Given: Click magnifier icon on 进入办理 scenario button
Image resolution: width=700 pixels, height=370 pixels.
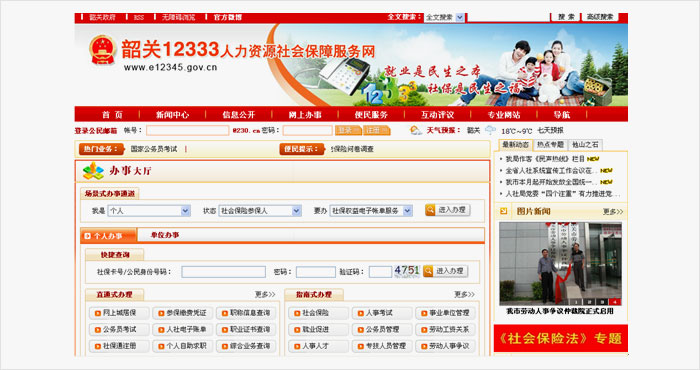Looking at the screenshot, I should click(430, 210).
